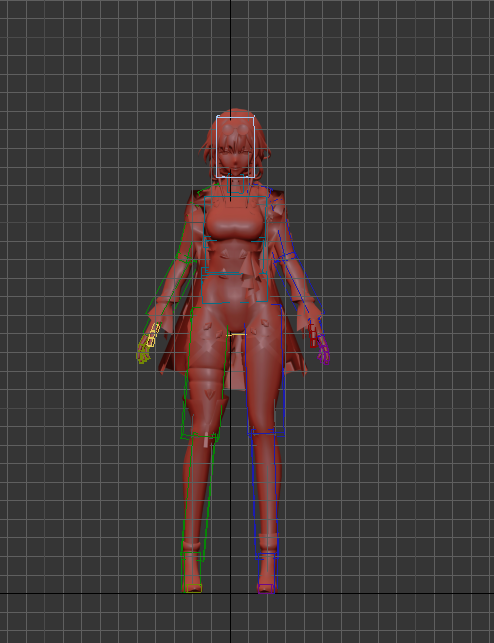Screen dimensions: 494x643
Task: Select the yellow toe bone box
Action: point(192,588)
